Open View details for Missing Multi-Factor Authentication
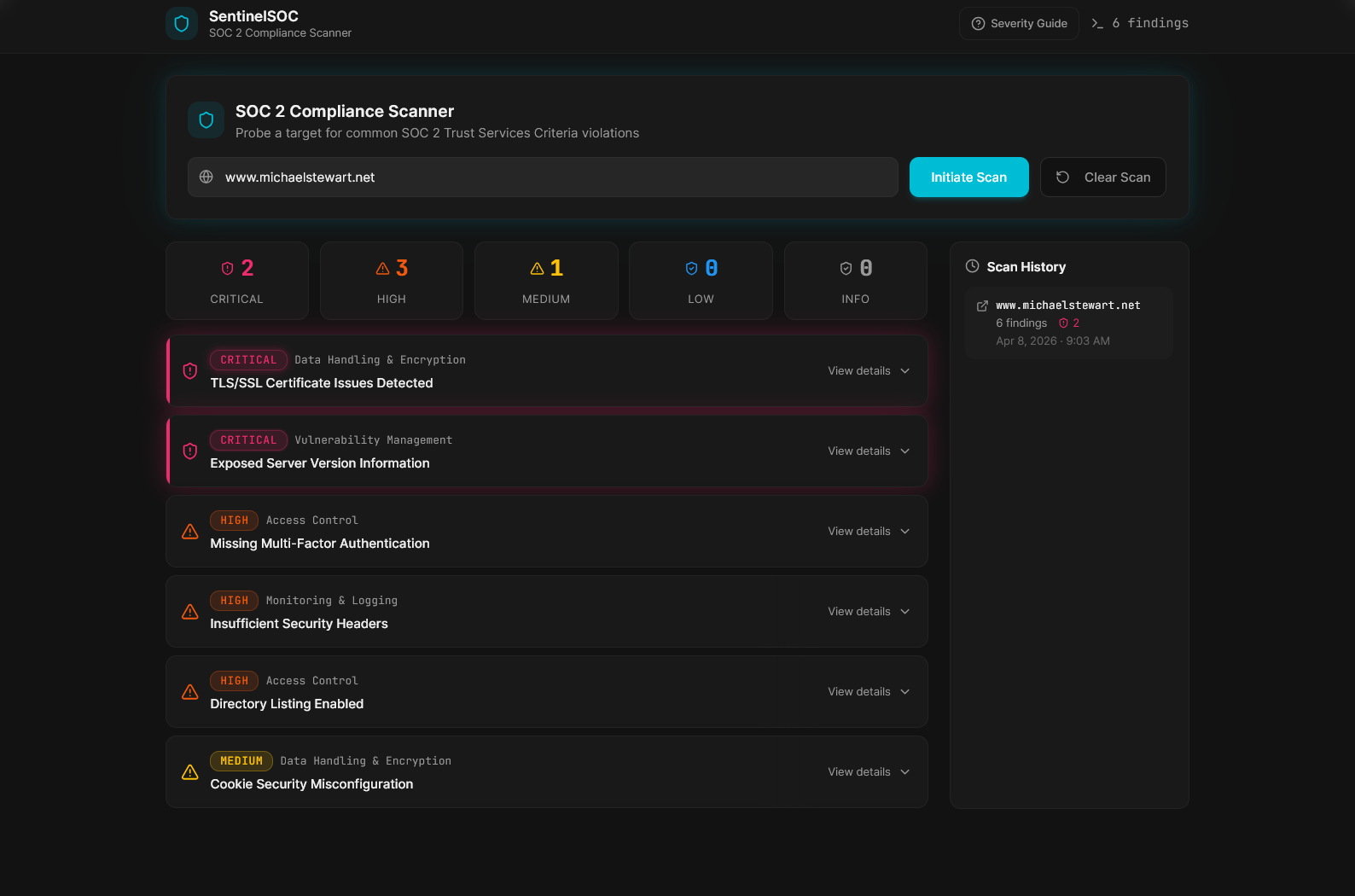Image resolution: width=1355 pixels, height=896 pixels. click(869, 532)
